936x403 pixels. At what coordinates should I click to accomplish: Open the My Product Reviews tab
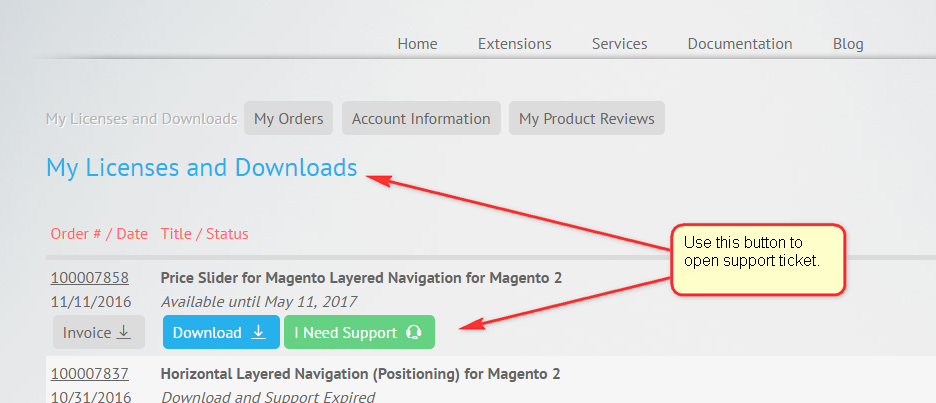click(587, 118)
